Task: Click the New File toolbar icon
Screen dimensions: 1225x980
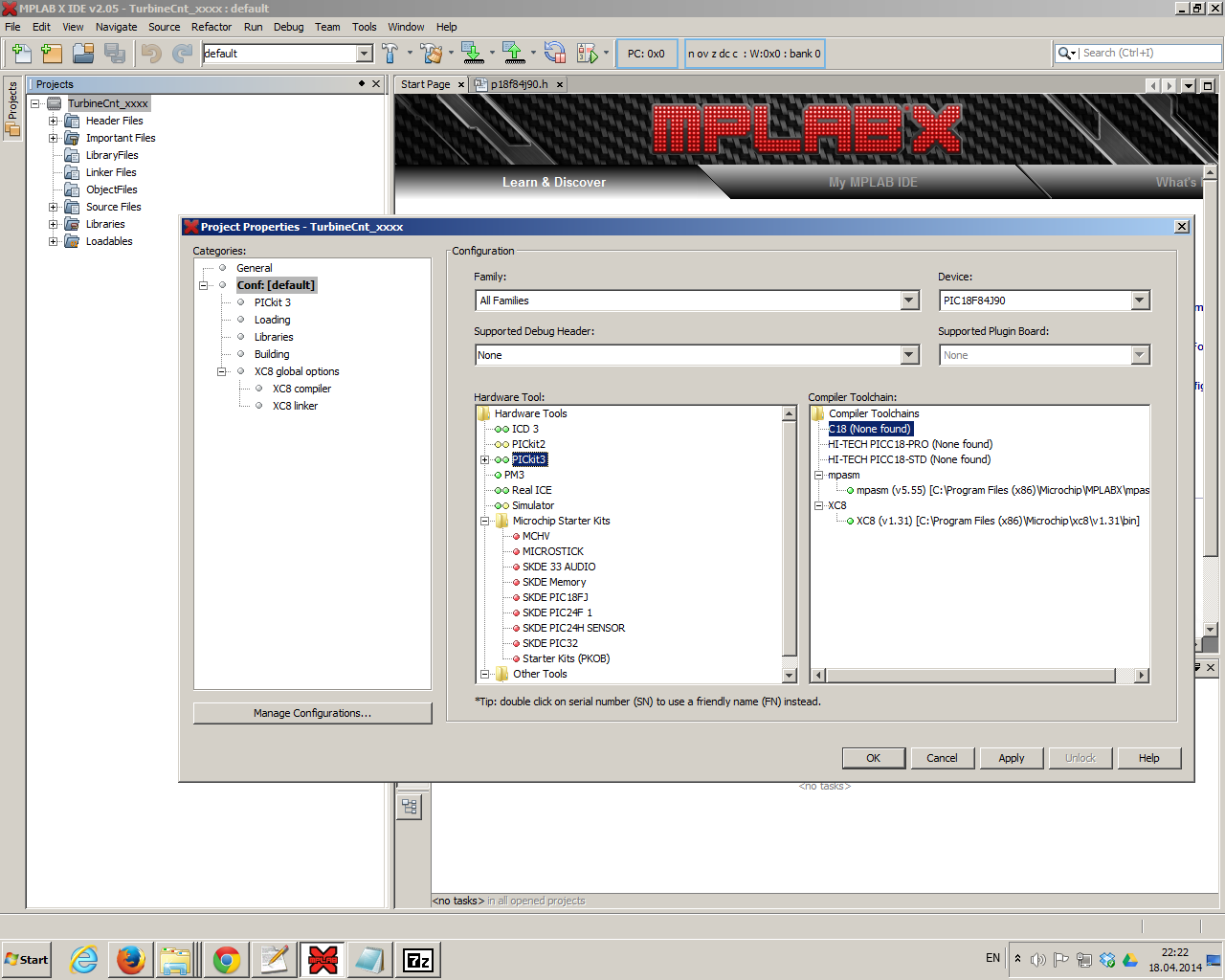Action: pyautogui.click(x=21, y=54)
